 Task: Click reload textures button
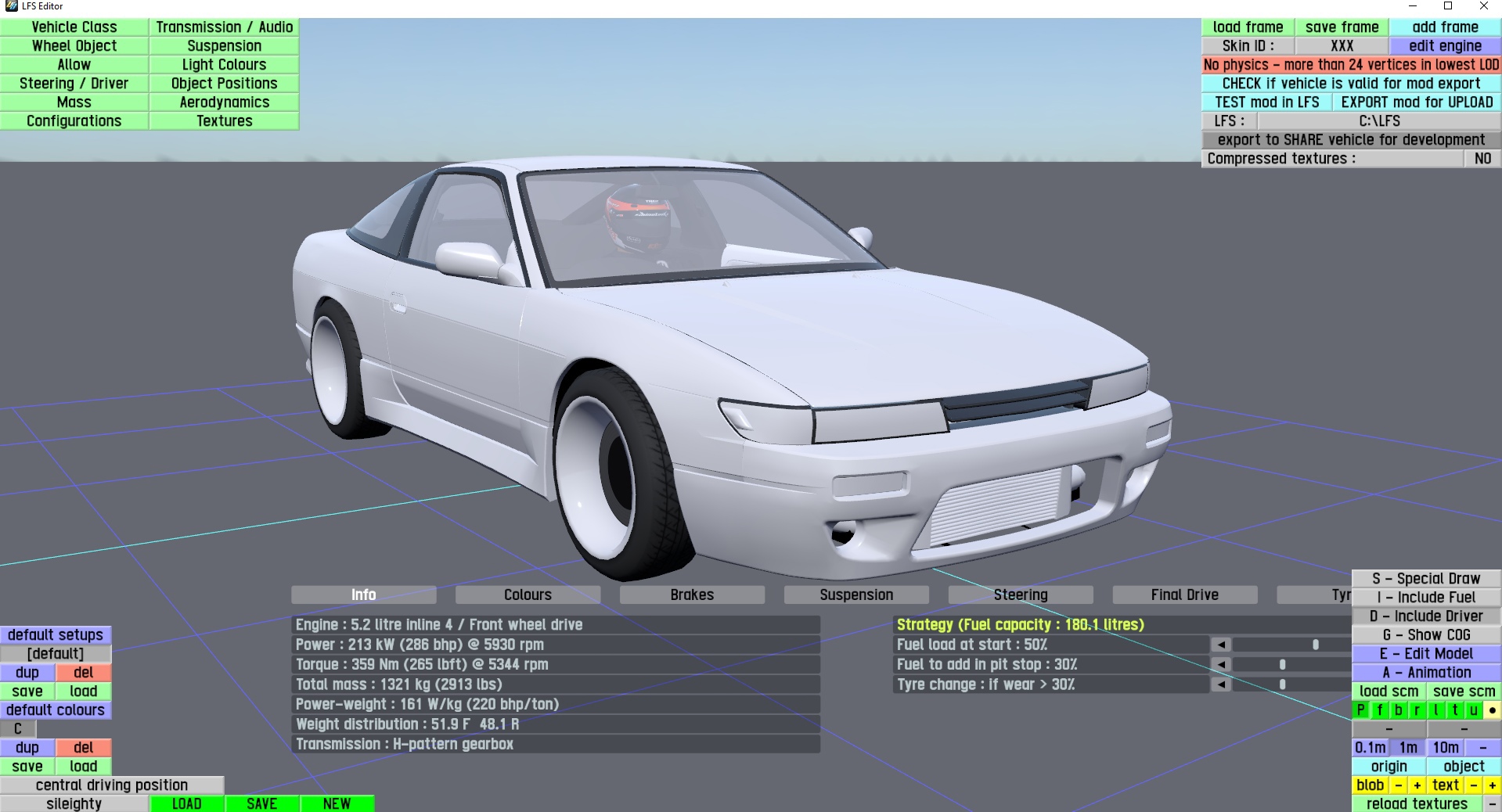pyautogui.click(x=1417, y=804)
